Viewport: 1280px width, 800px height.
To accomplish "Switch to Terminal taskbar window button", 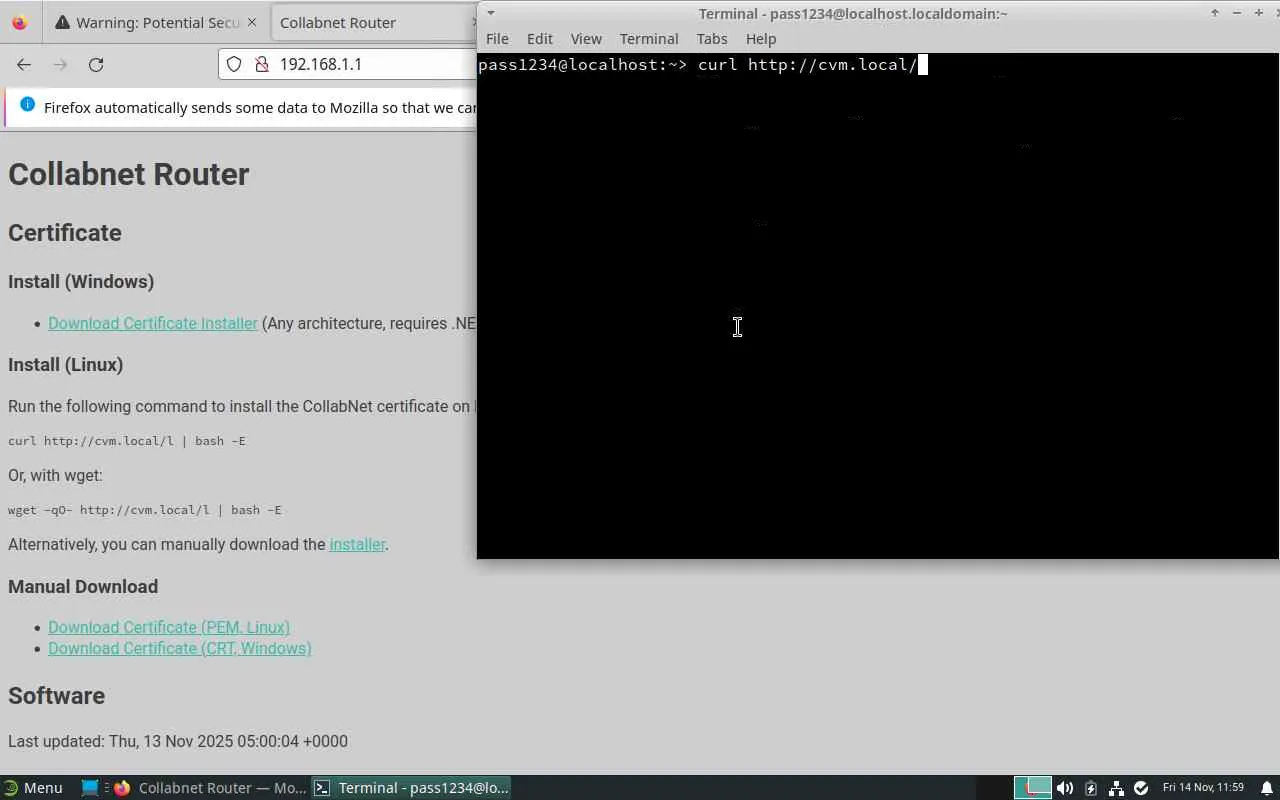I will tap(412, 788).
